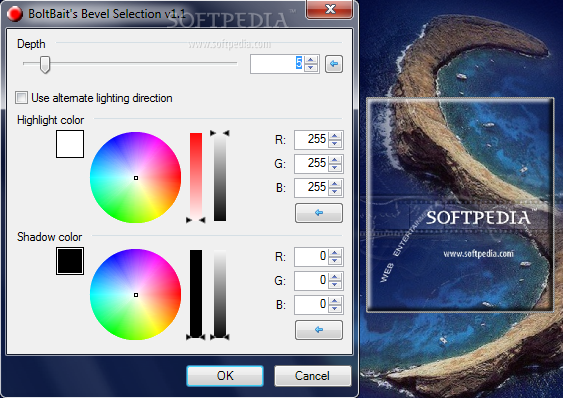
Task: Increase Shadow R value spinner up
Action: point(335,253)
